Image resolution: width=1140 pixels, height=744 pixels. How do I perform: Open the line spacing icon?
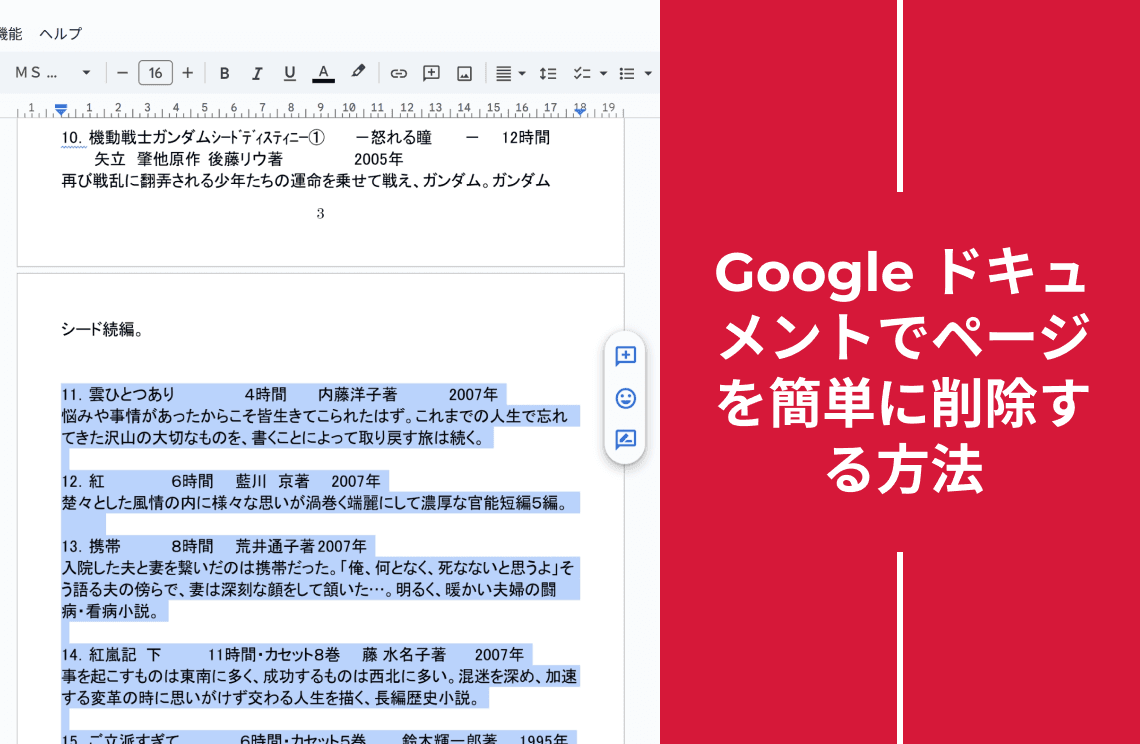pos(548,73)
